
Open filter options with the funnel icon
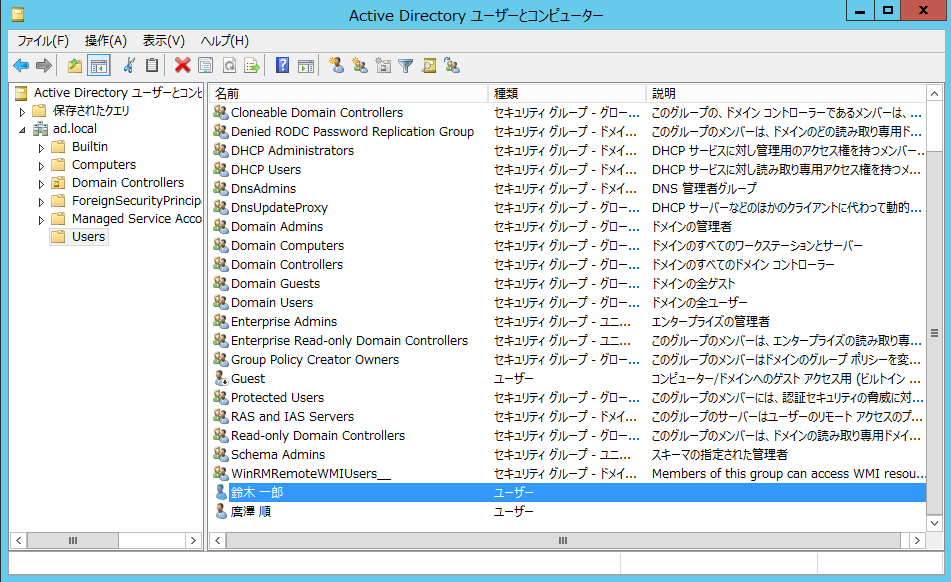406,65
